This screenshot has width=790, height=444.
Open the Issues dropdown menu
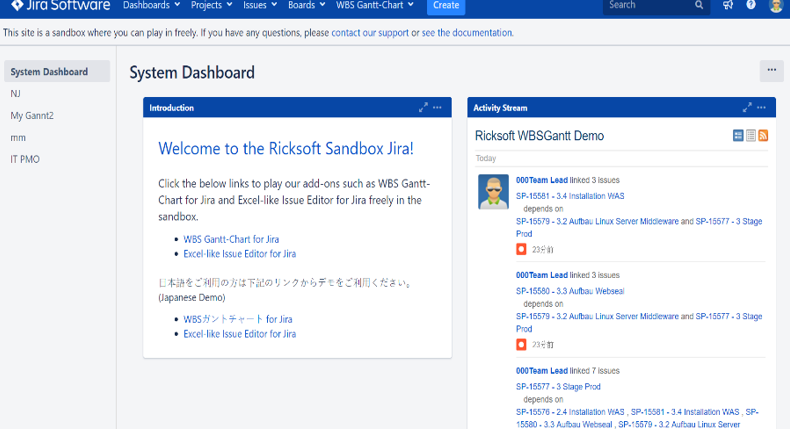(260, 5)
